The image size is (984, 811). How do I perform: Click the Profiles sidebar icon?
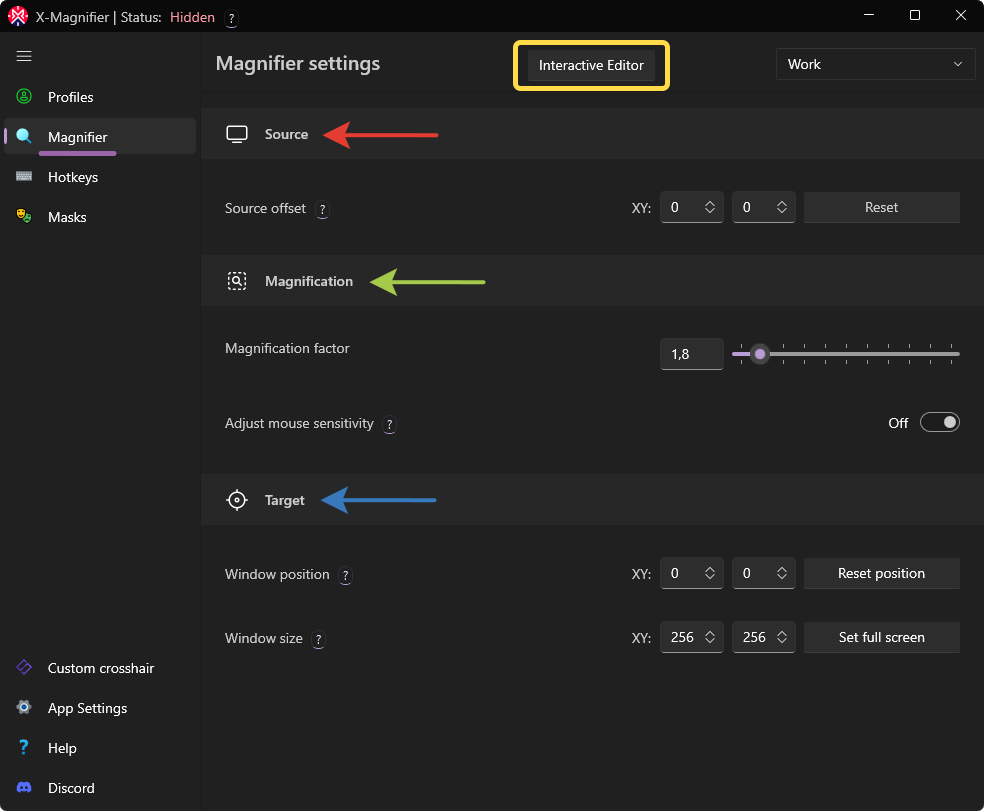[x=24, y=97]
